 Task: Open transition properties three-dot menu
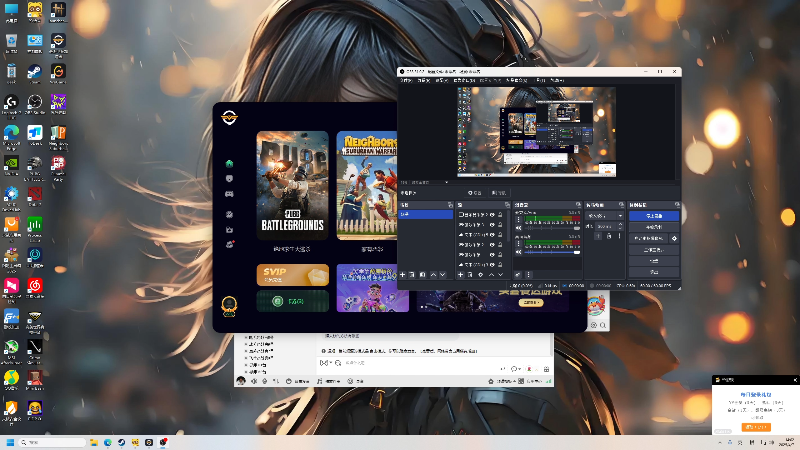[x=619, y=236]
